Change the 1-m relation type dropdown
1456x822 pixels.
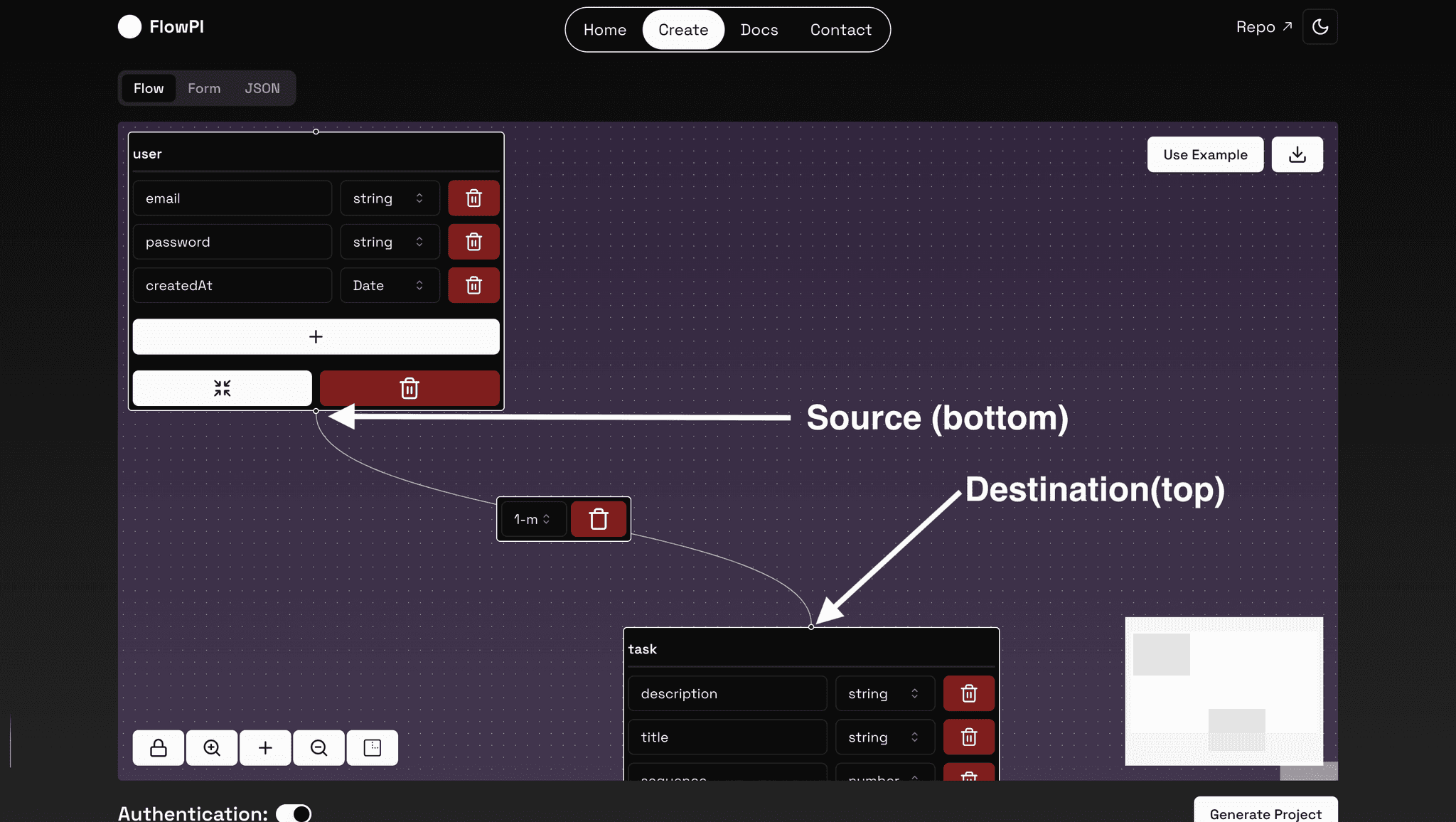point(532,519)
